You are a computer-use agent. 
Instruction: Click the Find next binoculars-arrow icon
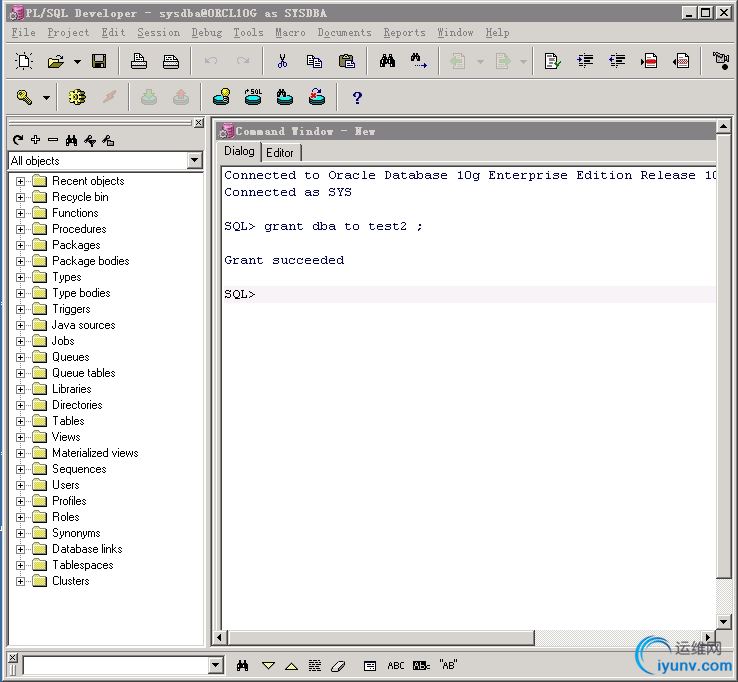point(418,61)
